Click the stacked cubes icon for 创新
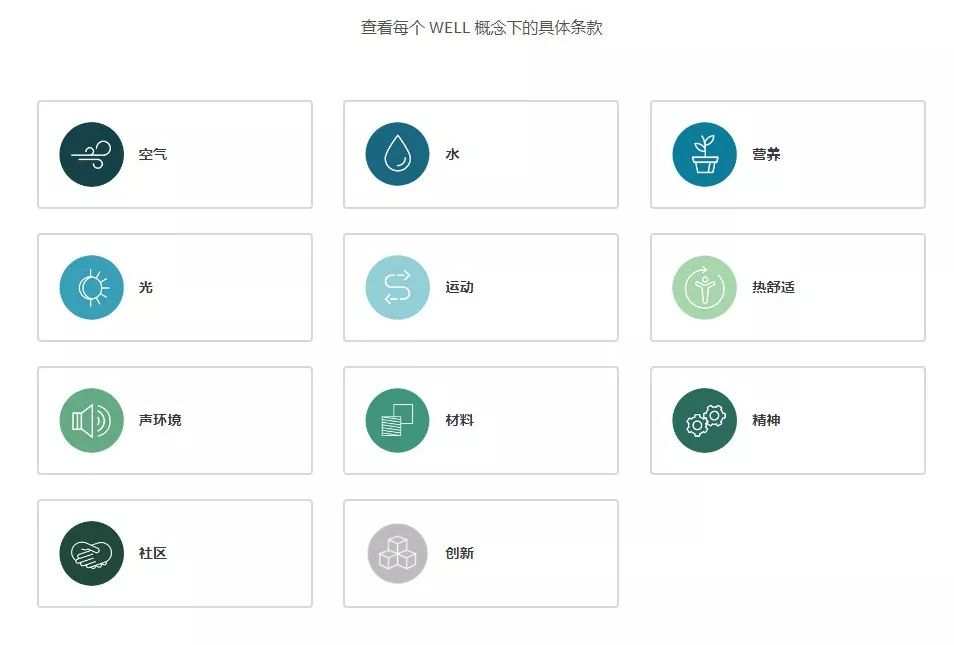The image size is (954, 645). (x=397, y=553)
